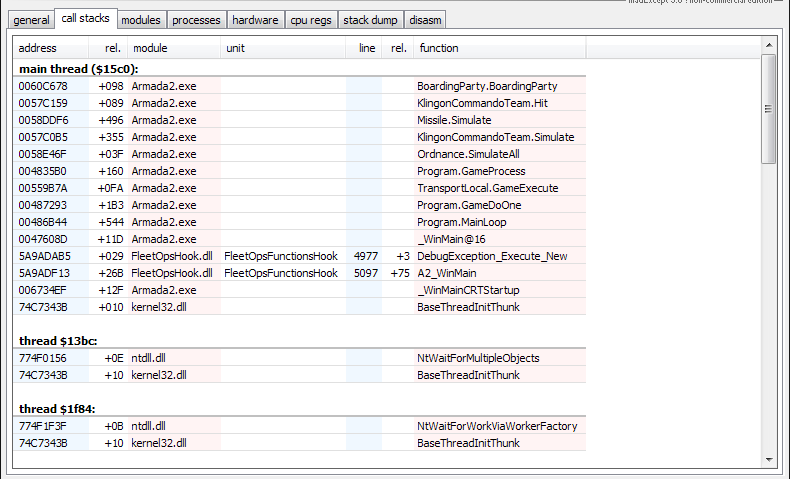Screen dimensions: 790x479
Task: Open the stack dump tab
Action: click(x=370, y=20)
